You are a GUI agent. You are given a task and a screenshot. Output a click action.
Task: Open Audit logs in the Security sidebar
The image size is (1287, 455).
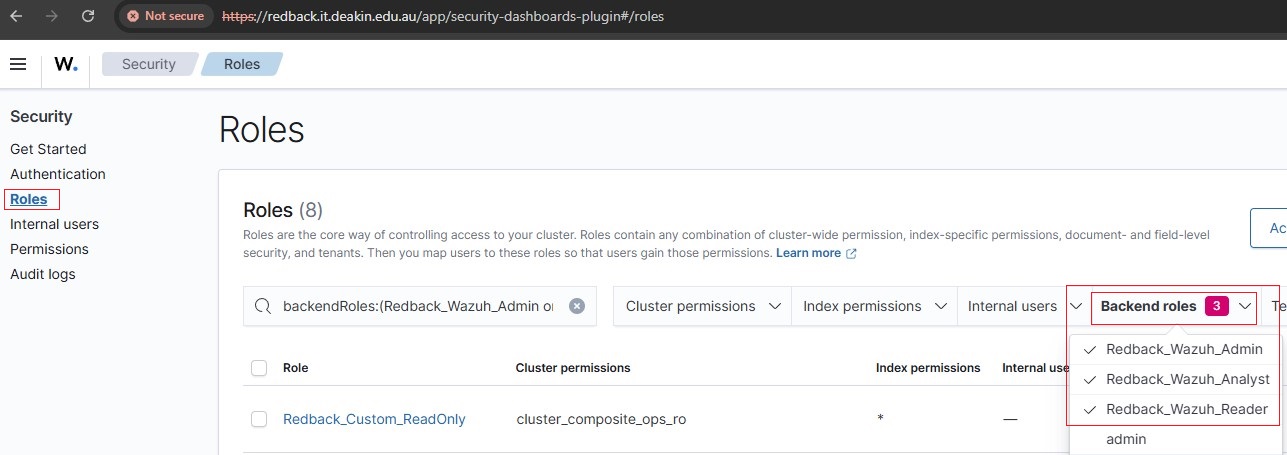coord(43,274)
